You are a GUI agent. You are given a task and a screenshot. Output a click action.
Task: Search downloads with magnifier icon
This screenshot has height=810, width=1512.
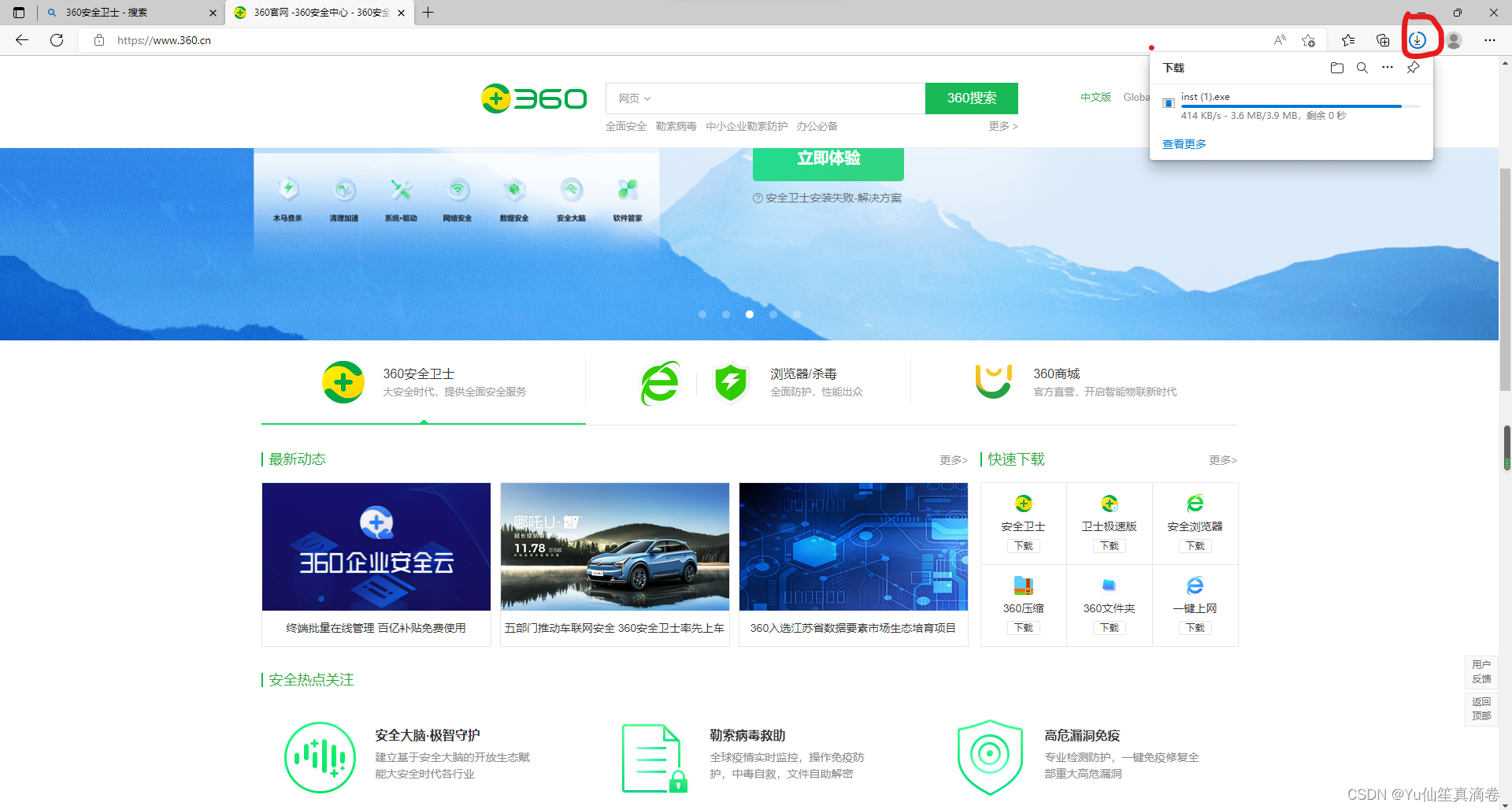(1362, 68)
